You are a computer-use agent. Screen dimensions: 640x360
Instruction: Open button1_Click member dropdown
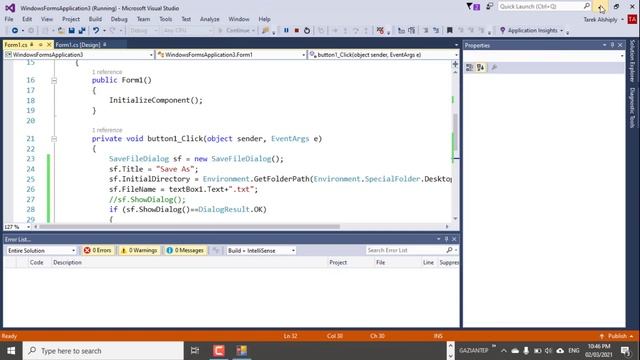coord(384,55)
